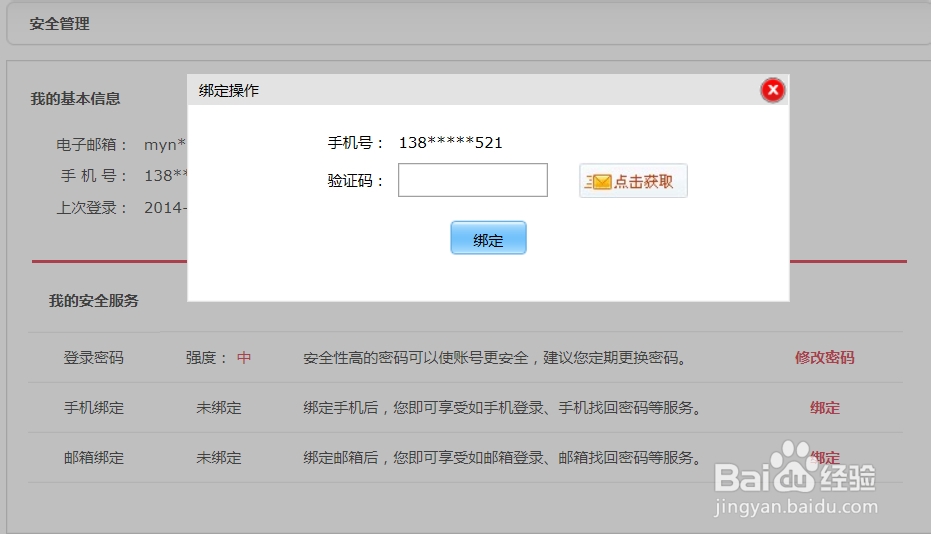Click the password security description text

(x=495, y=357)
